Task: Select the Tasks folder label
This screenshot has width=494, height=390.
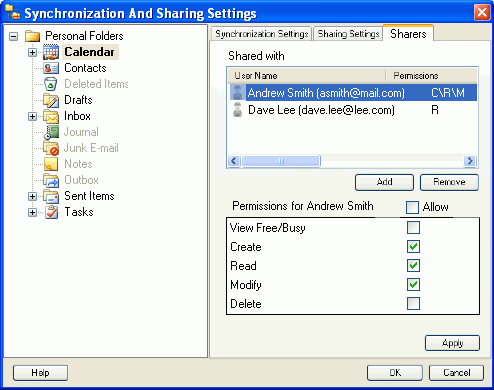Action: click(79, 212)
